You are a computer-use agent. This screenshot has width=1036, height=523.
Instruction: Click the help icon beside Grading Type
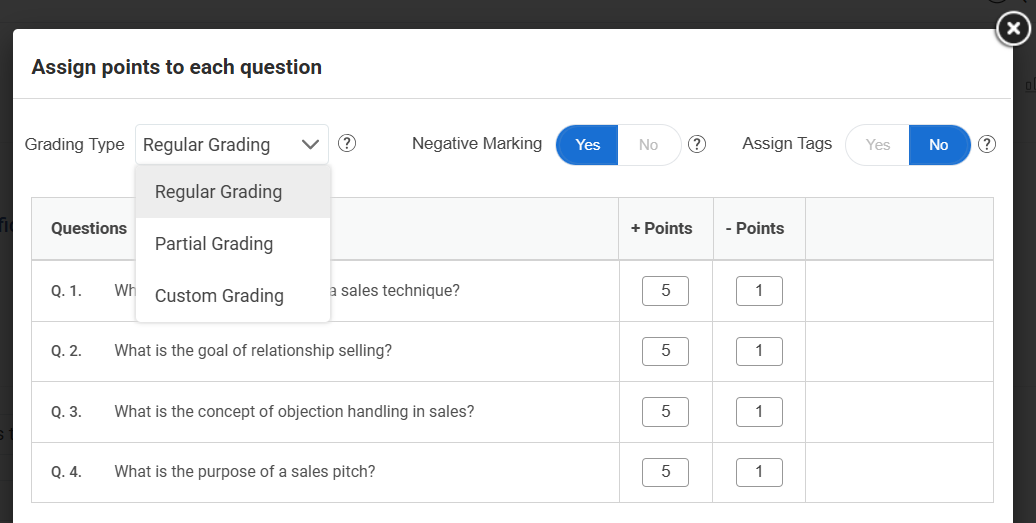click(347, 144)
